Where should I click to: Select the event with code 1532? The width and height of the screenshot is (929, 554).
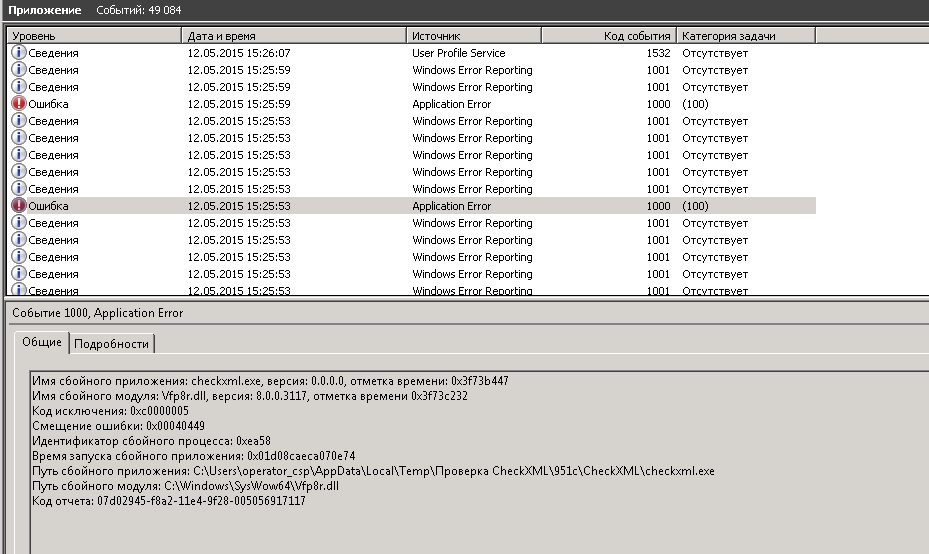point(658,53)
